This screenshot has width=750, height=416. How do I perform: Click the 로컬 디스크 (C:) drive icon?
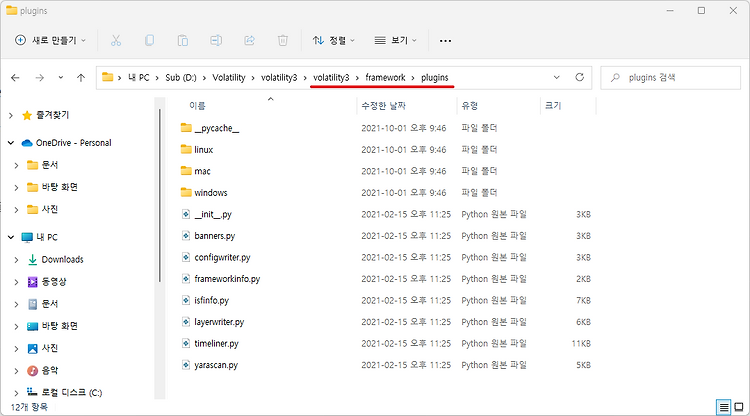[x=32, y=392]
